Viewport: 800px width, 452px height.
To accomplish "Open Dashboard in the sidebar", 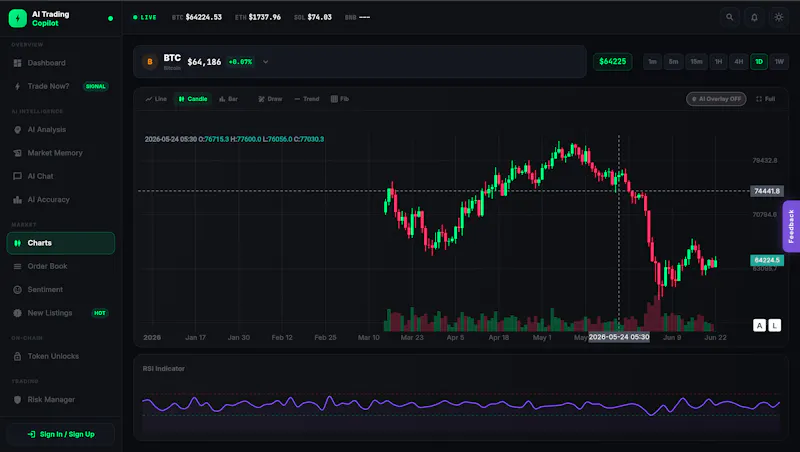I will 61,63.
